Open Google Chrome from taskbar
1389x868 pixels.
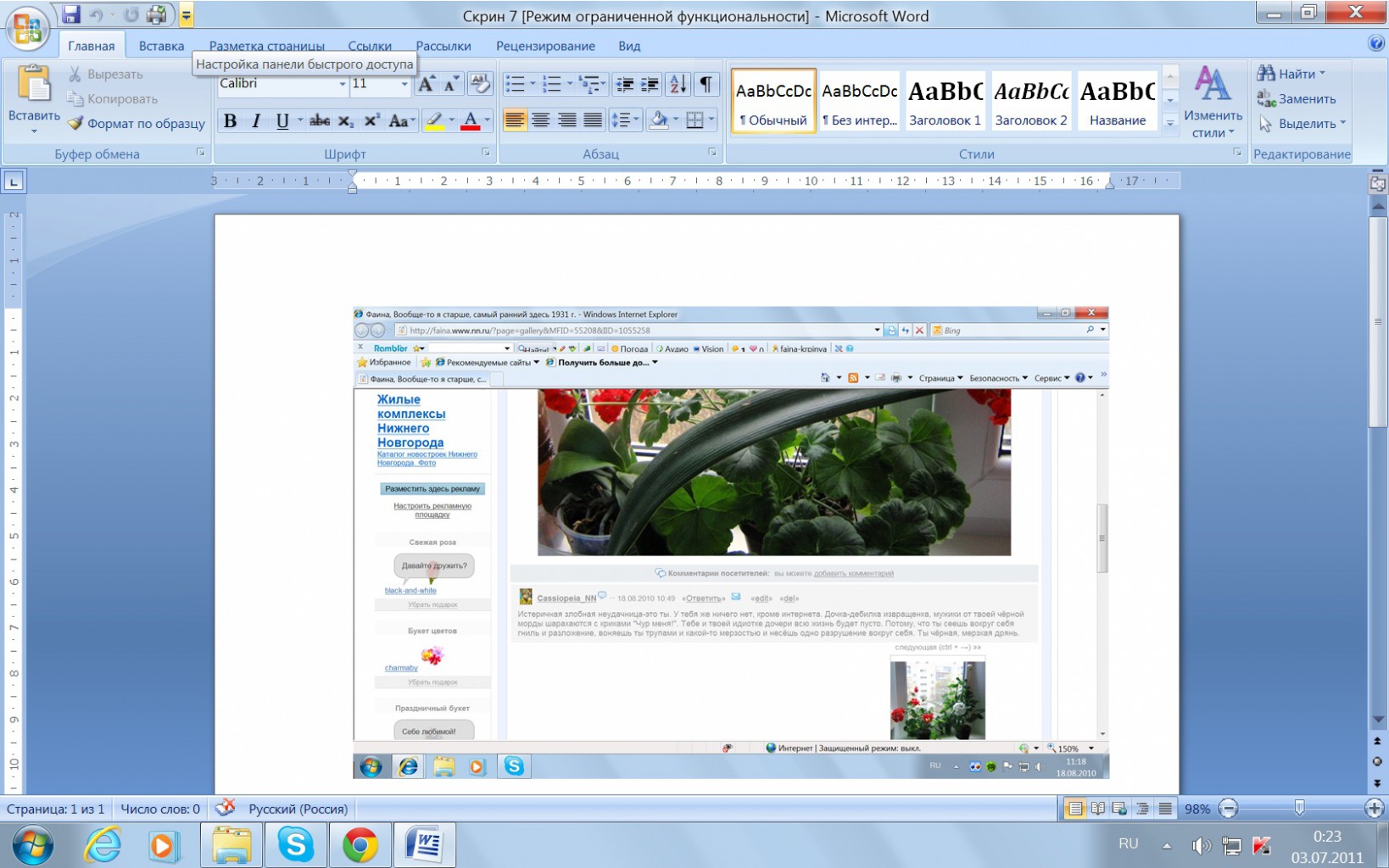(x=360, y=845)
